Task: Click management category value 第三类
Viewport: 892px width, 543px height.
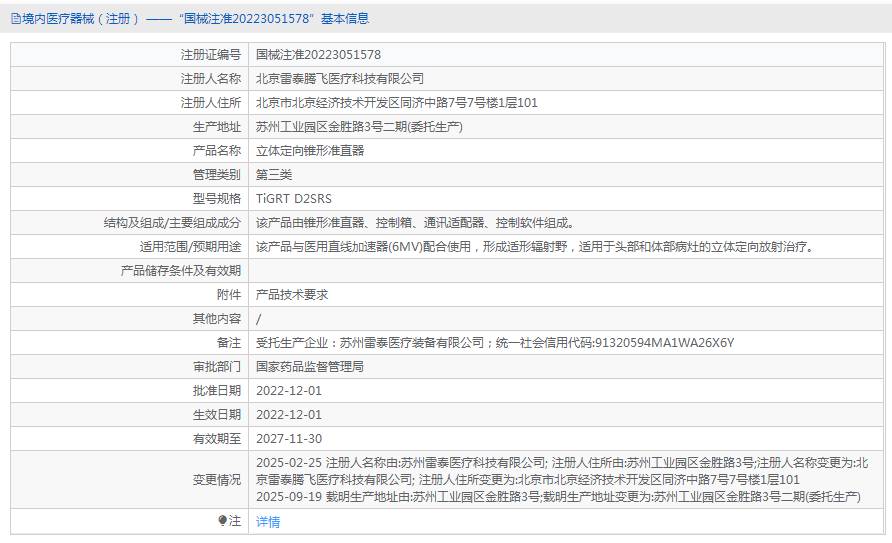Action: pyautogui.click(x=274, y=175)
